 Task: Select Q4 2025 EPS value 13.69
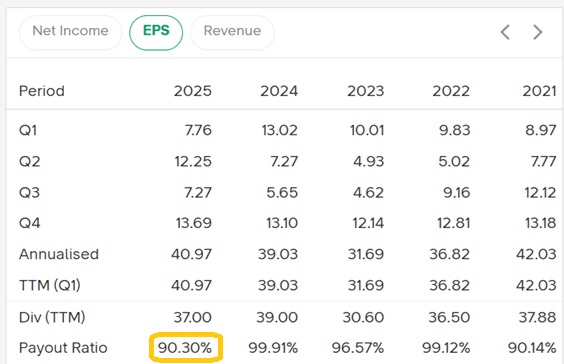click(194, 223)
